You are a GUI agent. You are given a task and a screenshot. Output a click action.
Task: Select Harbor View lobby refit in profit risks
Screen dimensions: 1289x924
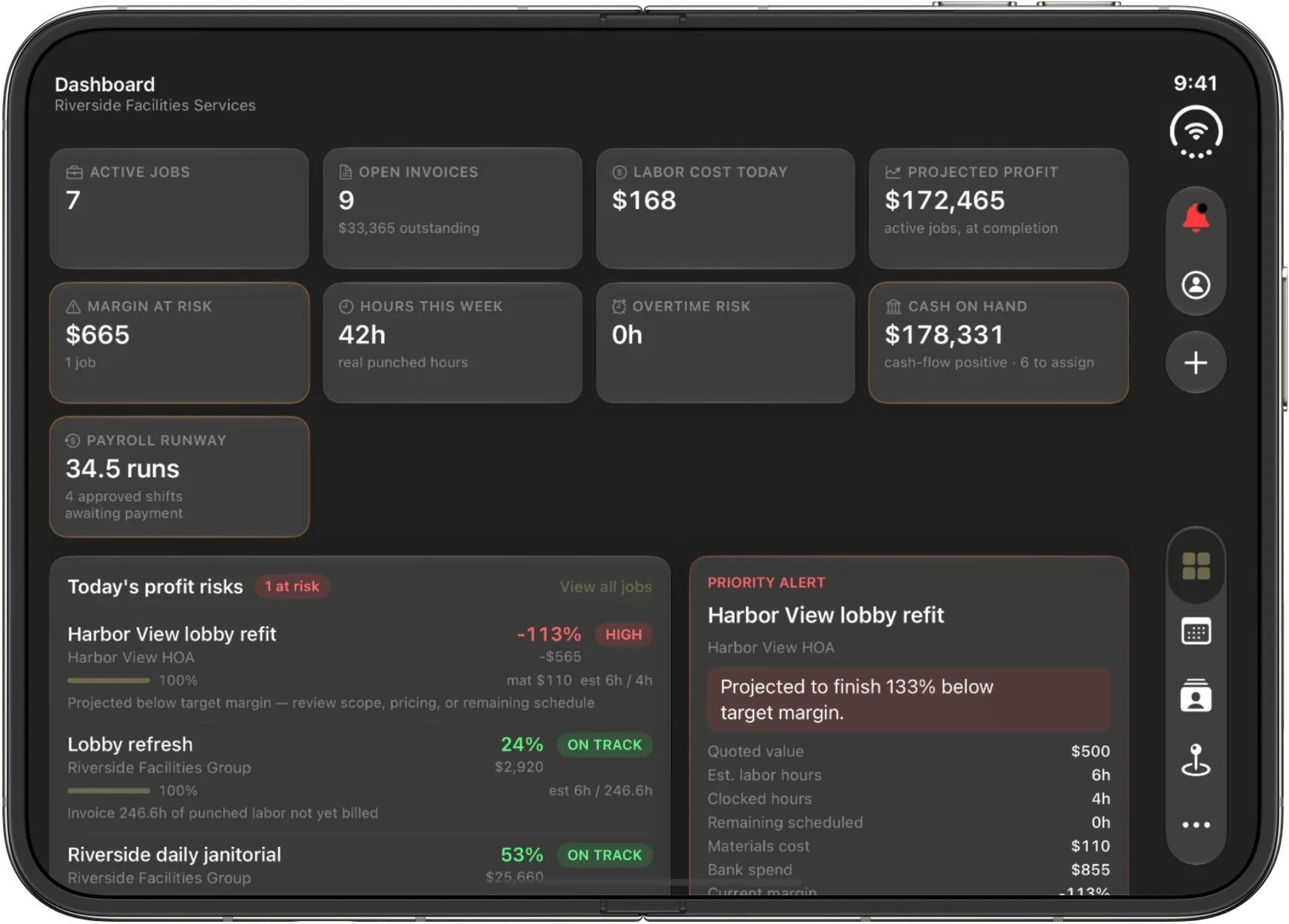click(x=360, y=667)
